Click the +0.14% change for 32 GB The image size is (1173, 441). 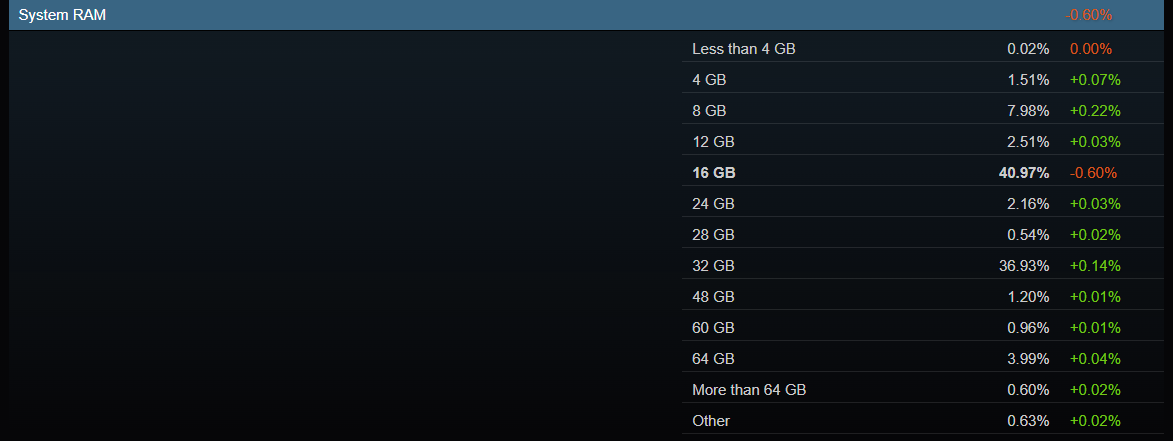pos(1095,266)
